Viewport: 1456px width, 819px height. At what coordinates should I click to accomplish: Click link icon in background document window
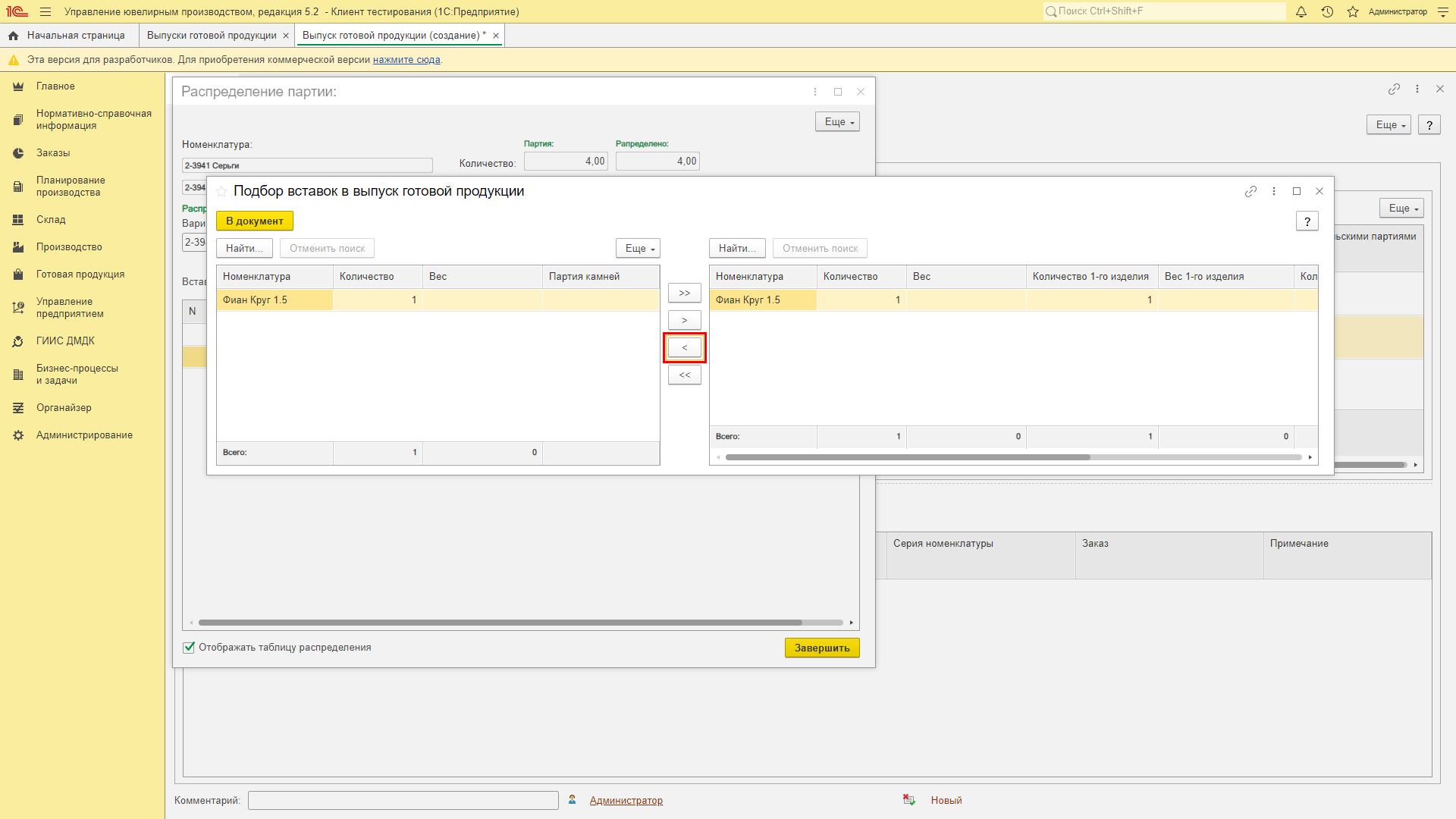(x=1394, y=89)
